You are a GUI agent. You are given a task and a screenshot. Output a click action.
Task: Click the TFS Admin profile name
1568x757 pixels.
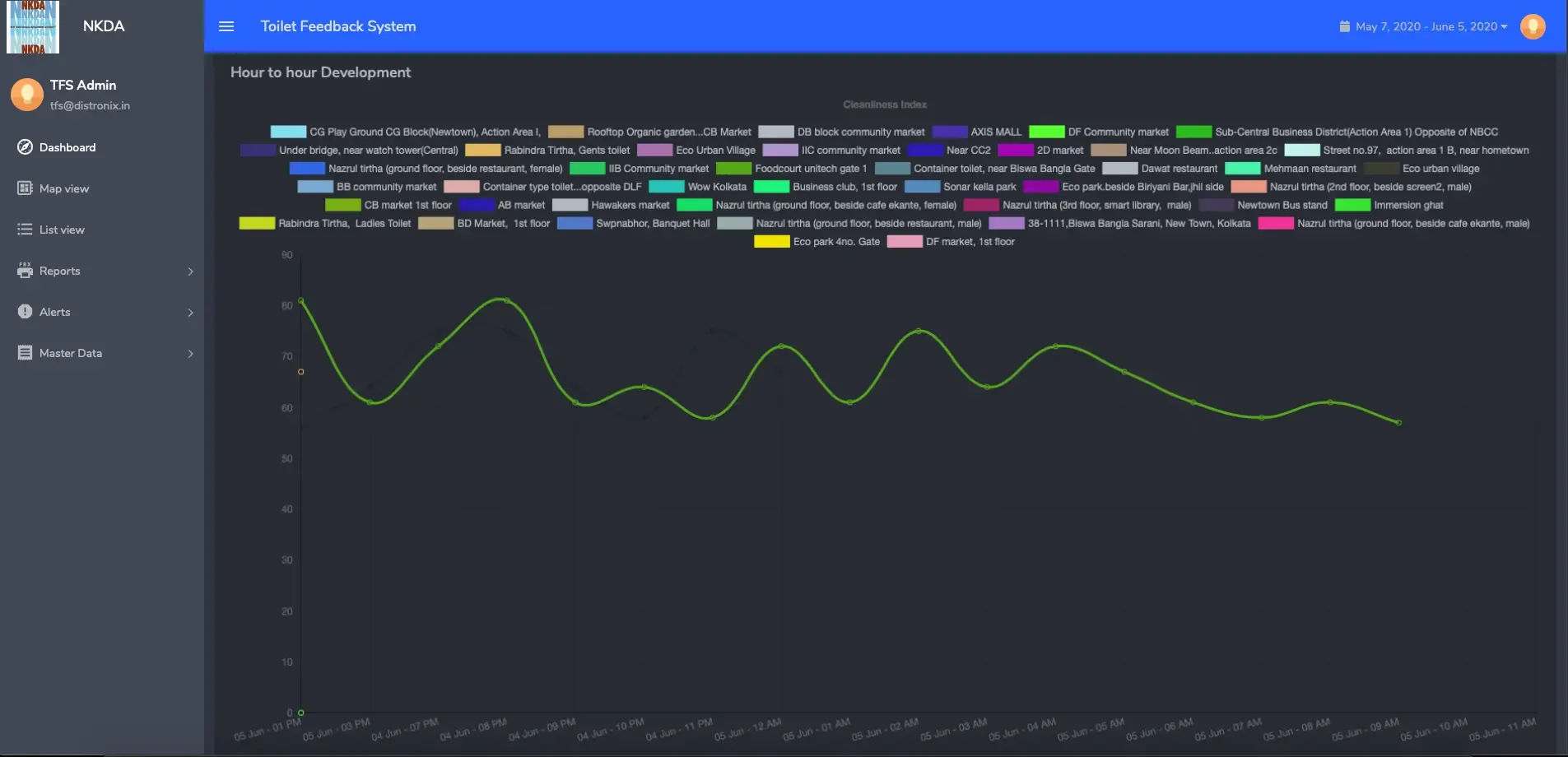82,85
